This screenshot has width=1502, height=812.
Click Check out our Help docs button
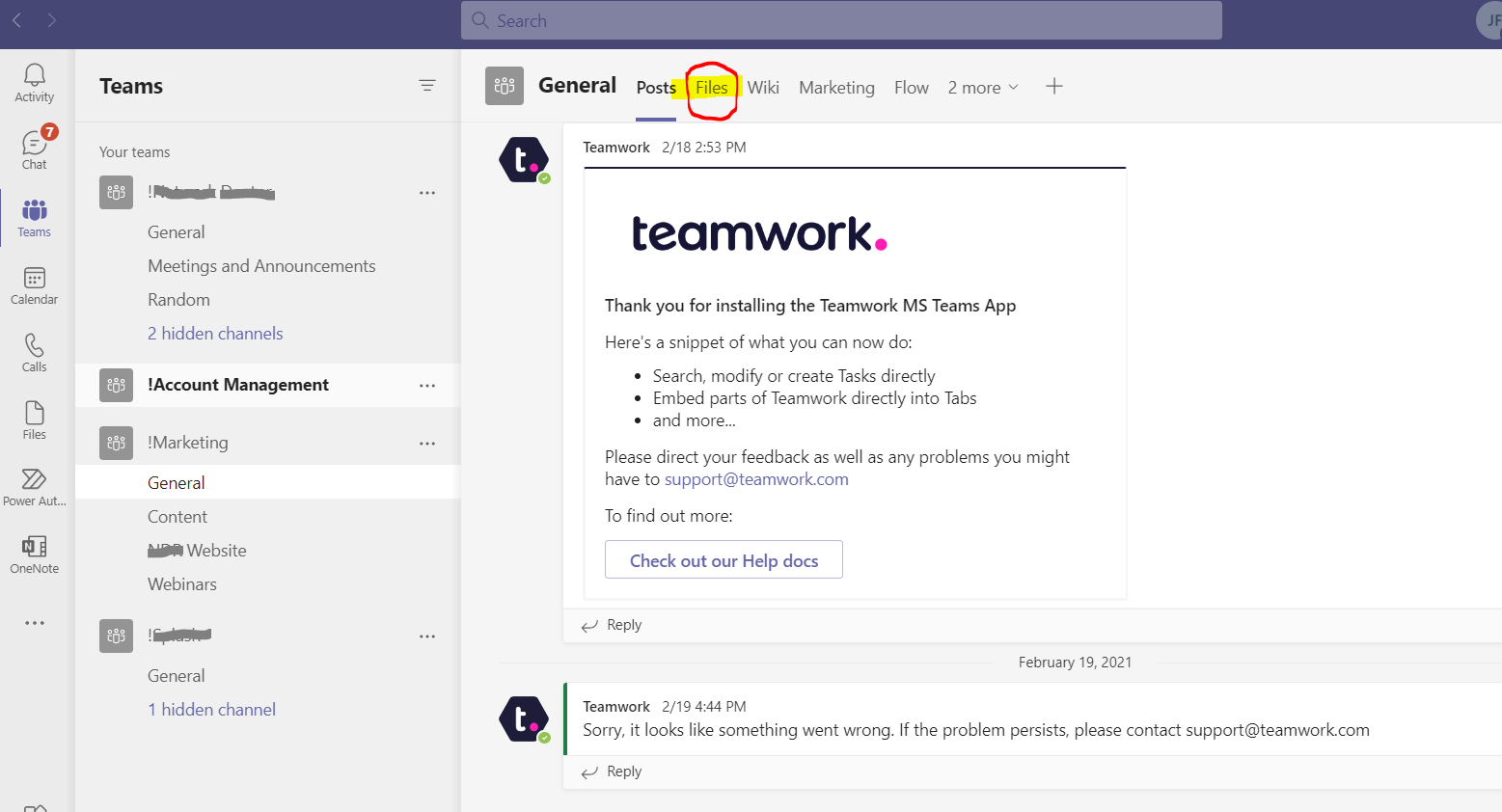point(724,560)
